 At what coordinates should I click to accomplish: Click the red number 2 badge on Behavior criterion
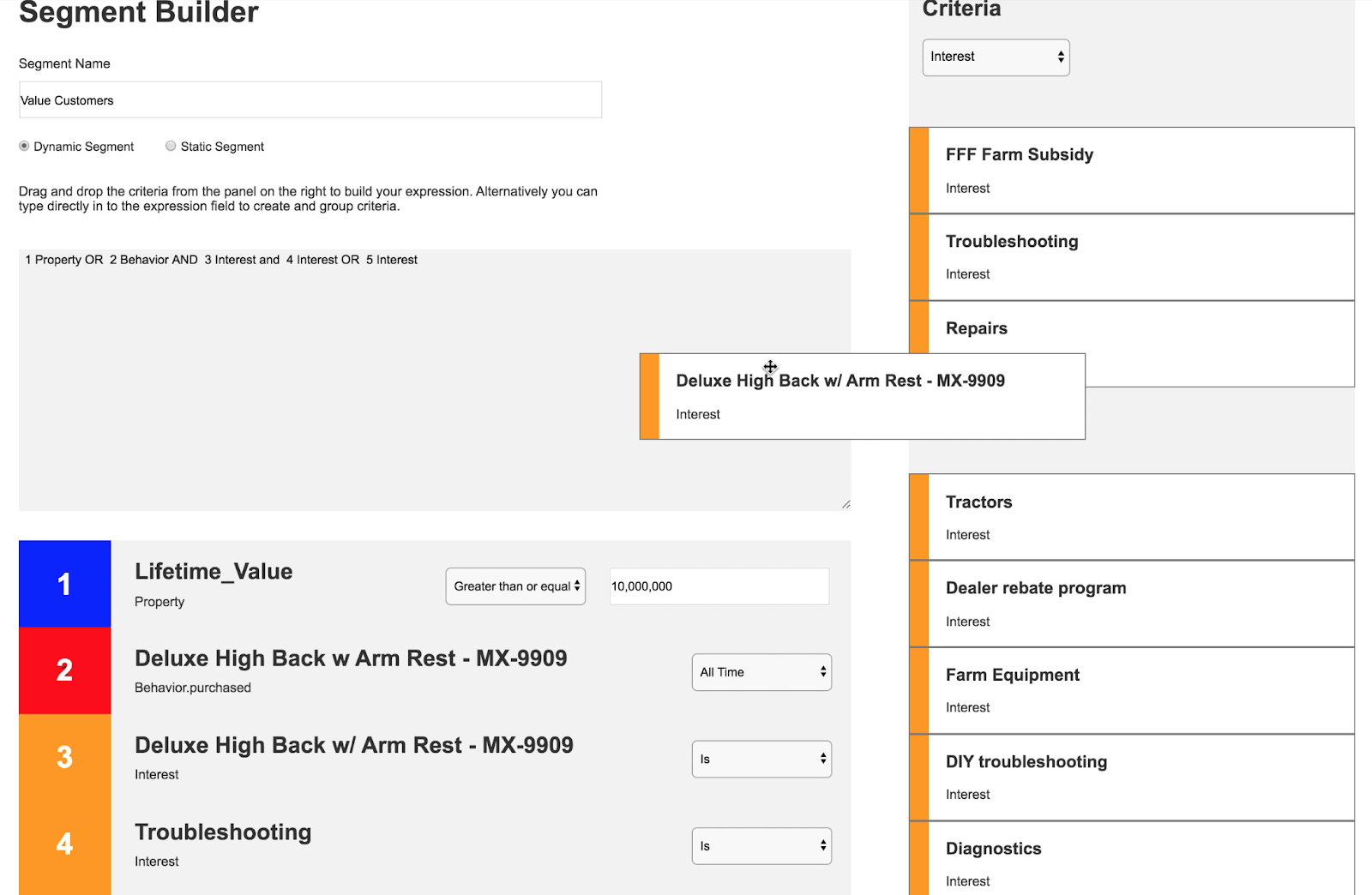click(x=64, y=671)
